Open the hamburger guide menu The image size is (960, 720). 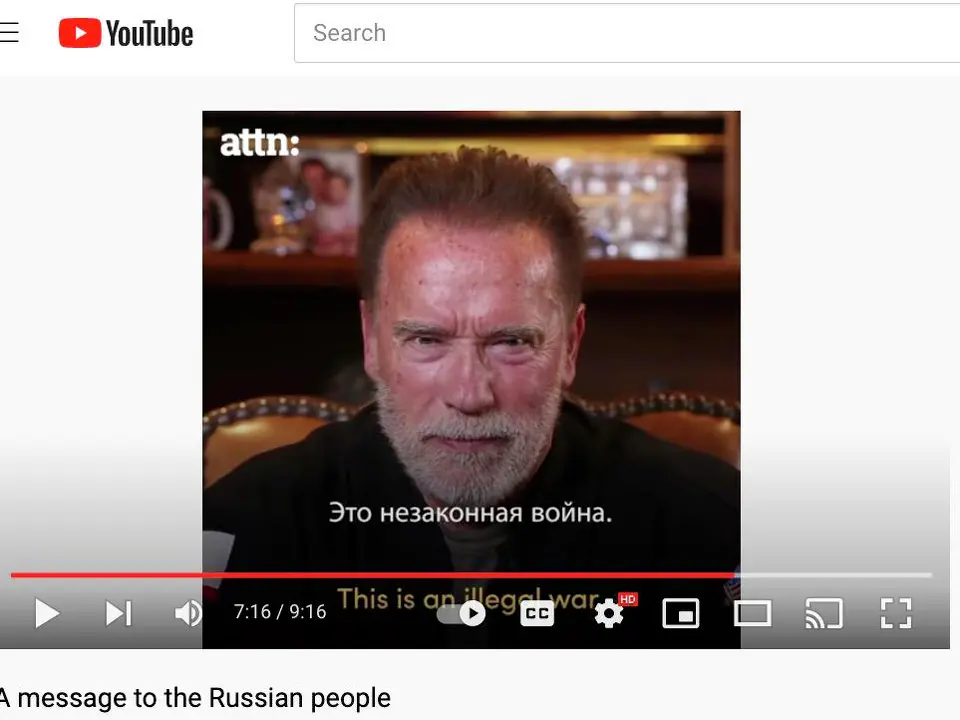[9, 32]
